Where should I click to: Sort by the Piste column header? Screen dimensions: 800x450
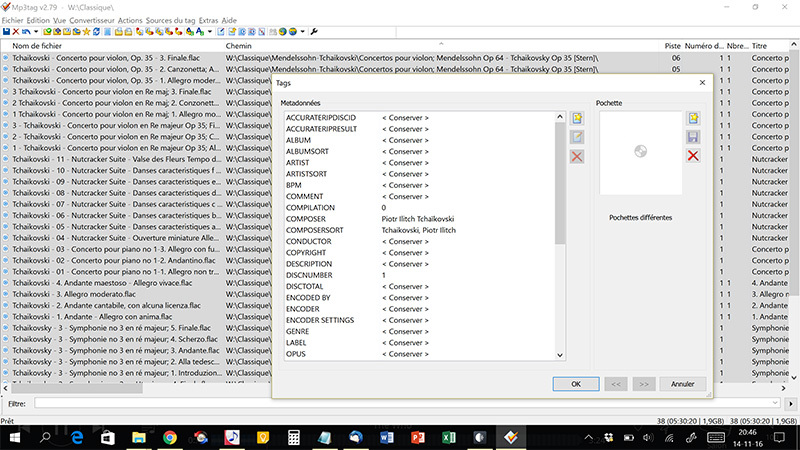point(672,46)
